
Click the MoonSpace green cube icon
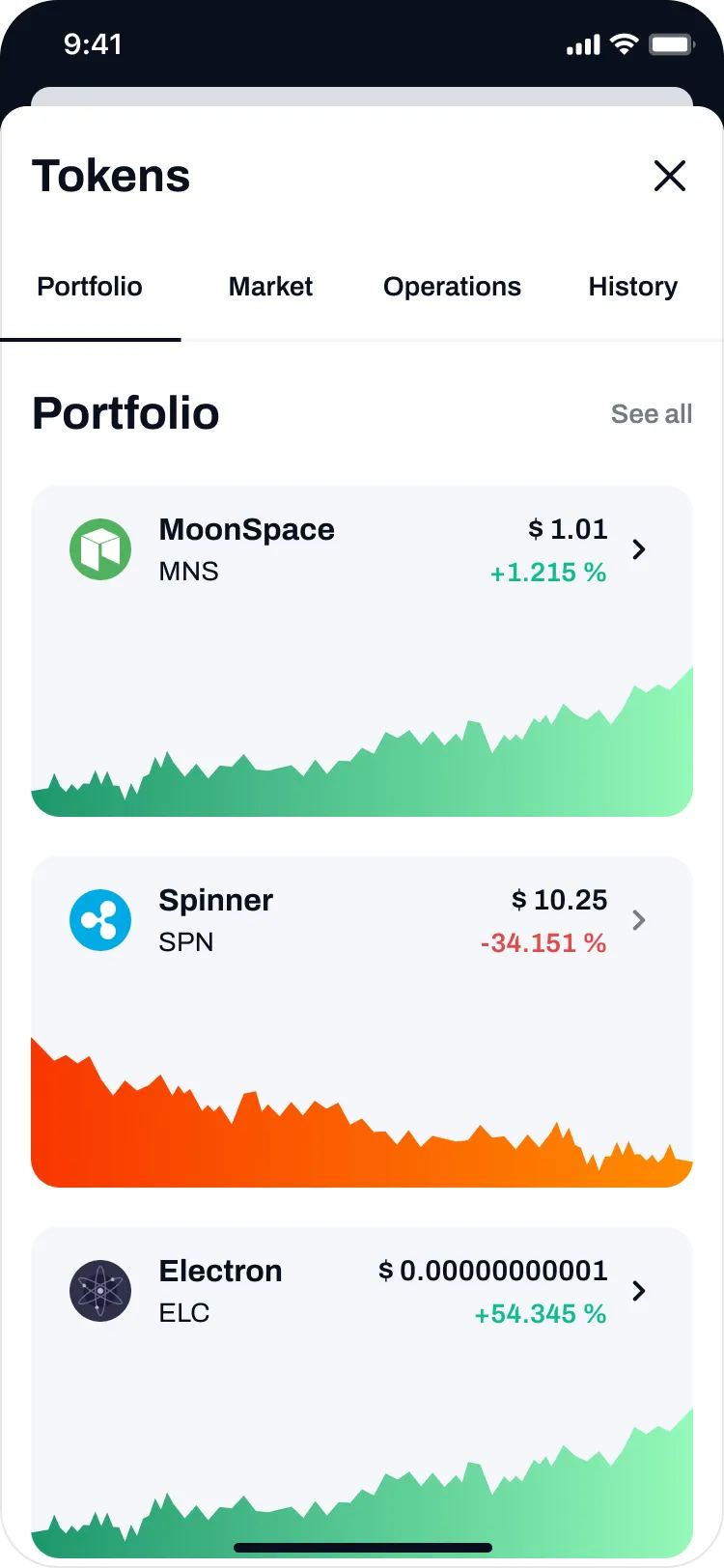click(x=100, y=549)
